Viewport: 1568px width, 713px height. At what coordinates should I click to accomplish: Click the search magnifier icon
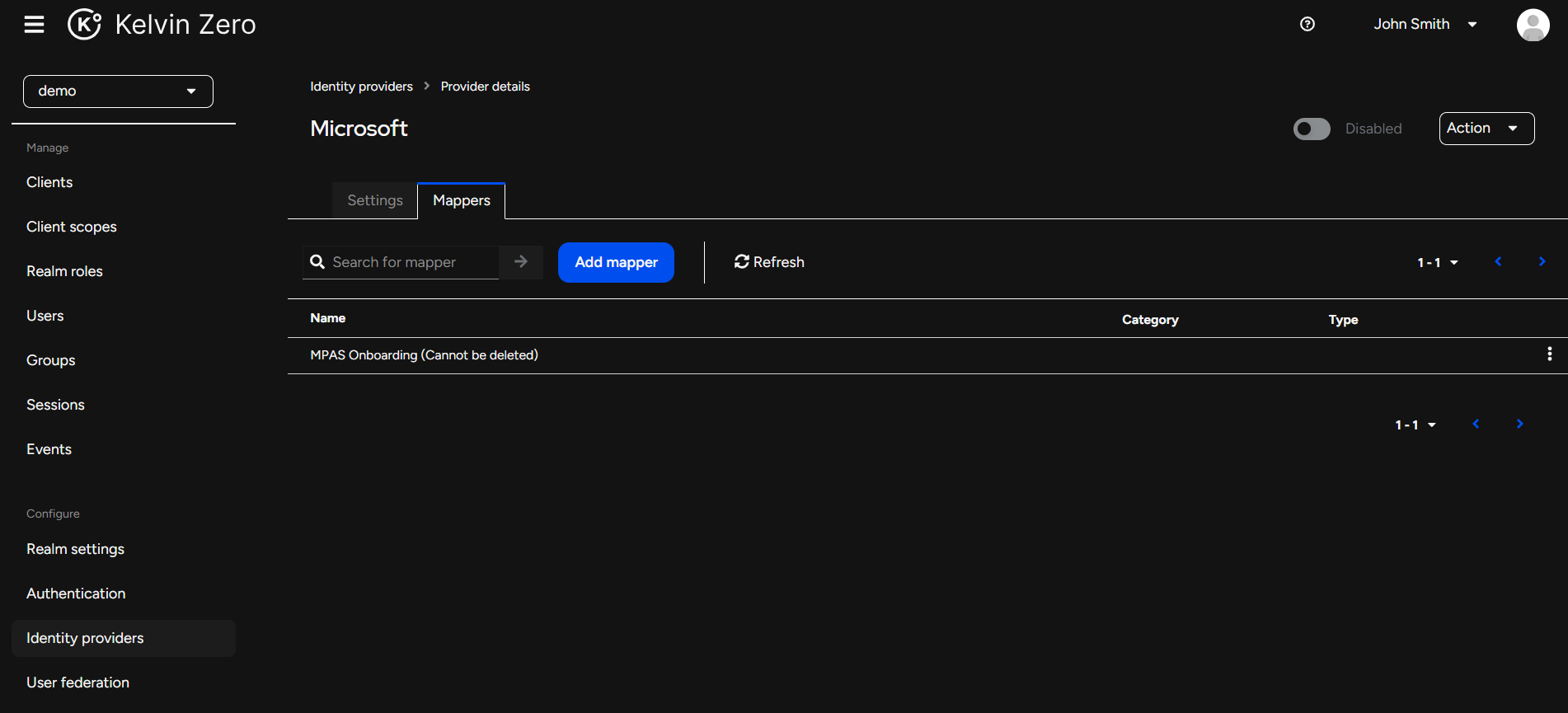317,262
